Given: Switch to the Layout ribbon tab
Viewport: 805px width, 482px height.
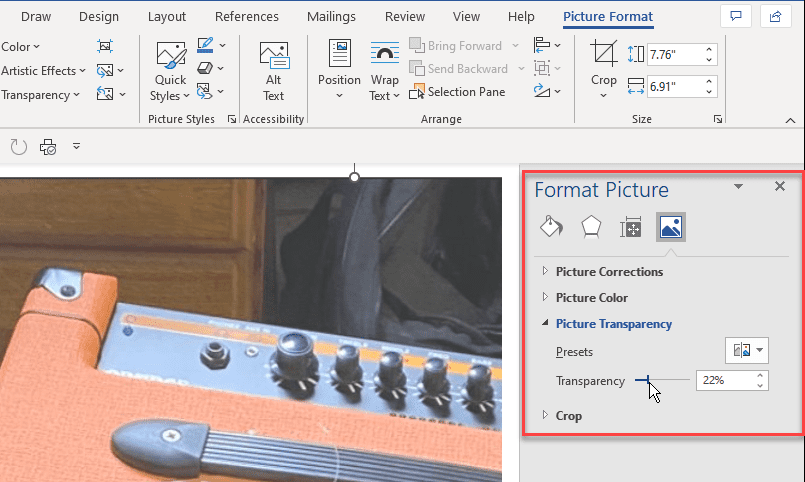Looking at the screenshot, I should pyautogui.click(x=166, y=17).
